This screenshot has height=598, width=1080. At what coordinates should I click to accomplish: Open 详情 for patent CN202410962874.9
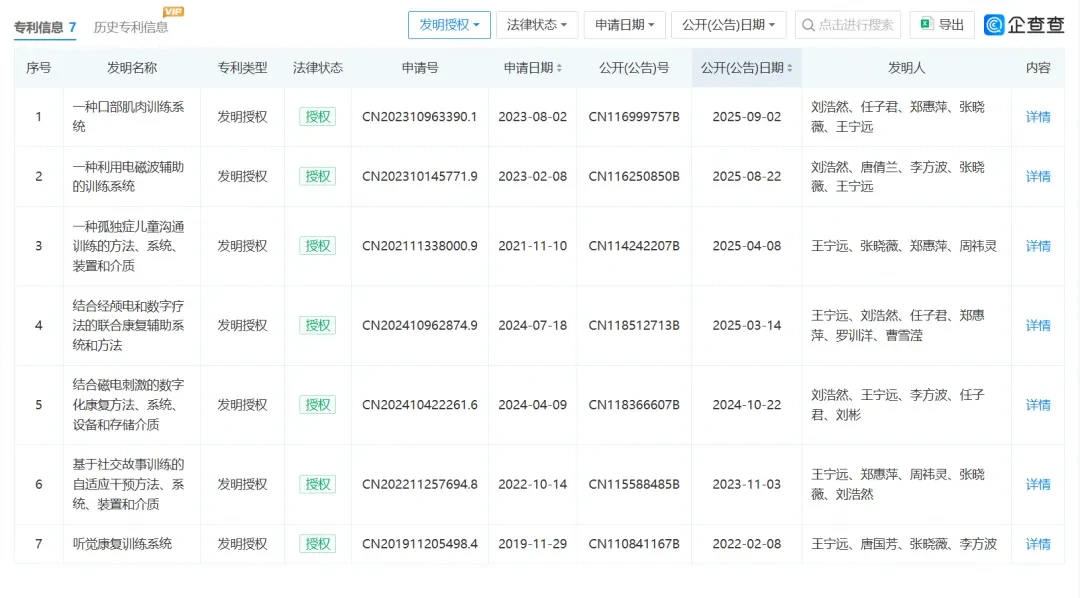1038,325
